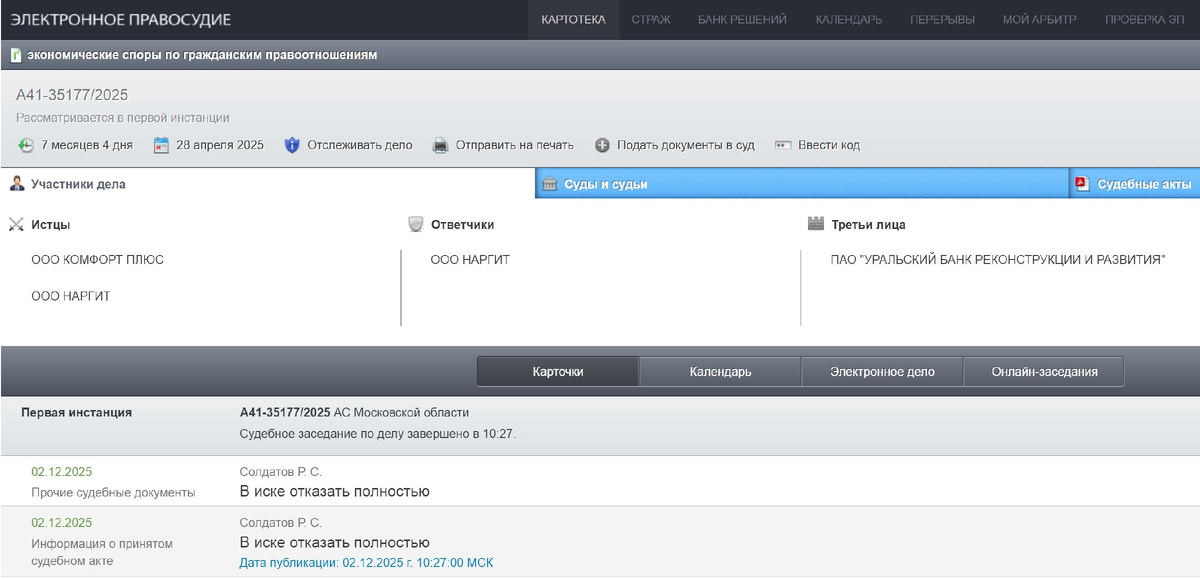Click the date 02.12.2025 above Информация о принятом судебном акте
The width and height of the screenshot is (1200, 579).
(62, 522)
